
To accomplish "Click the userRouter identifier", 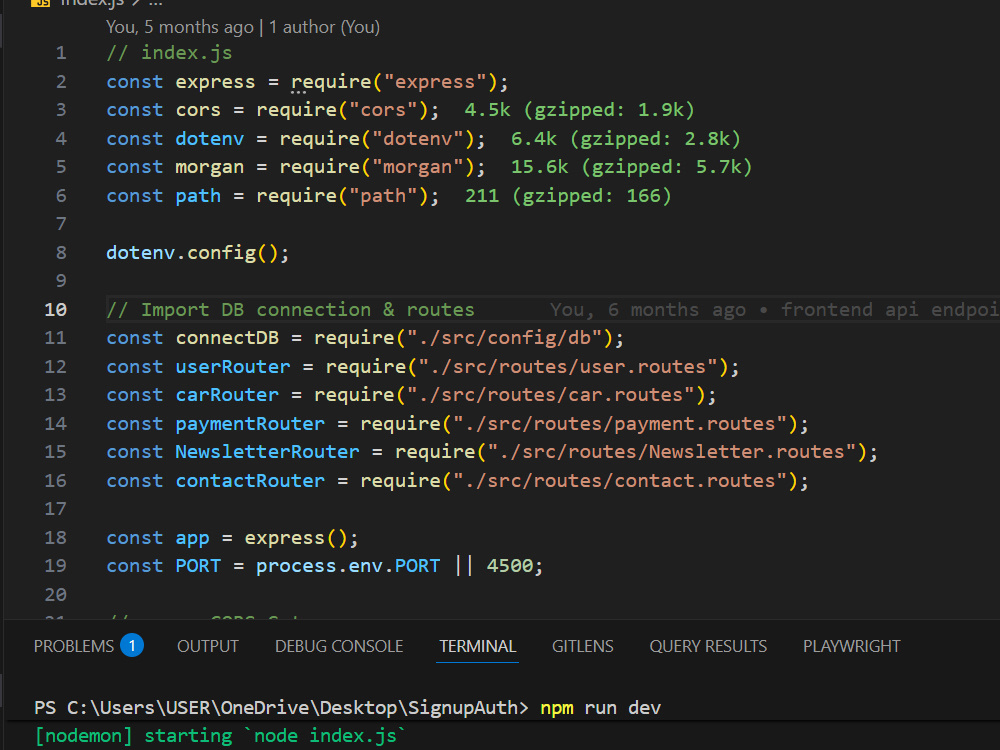I will [233, 367].
